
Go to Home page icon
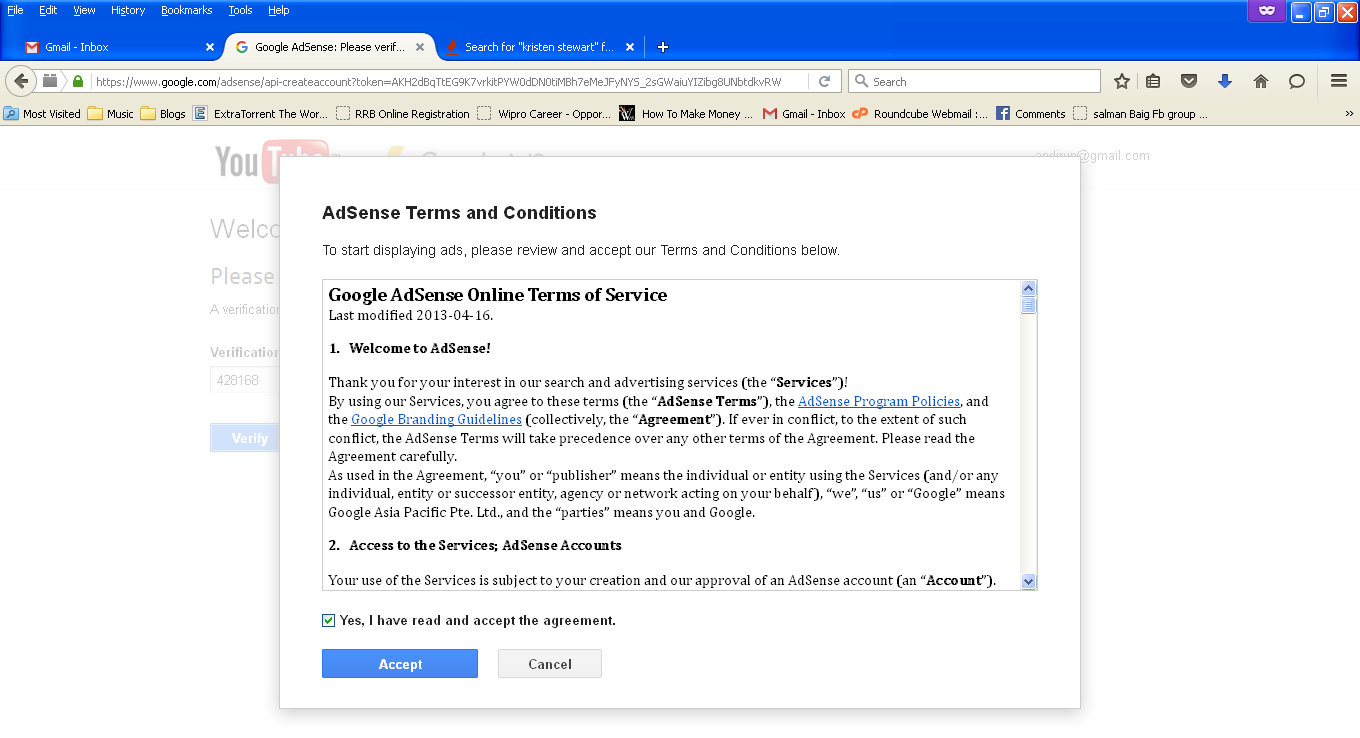pos(1260,82)
